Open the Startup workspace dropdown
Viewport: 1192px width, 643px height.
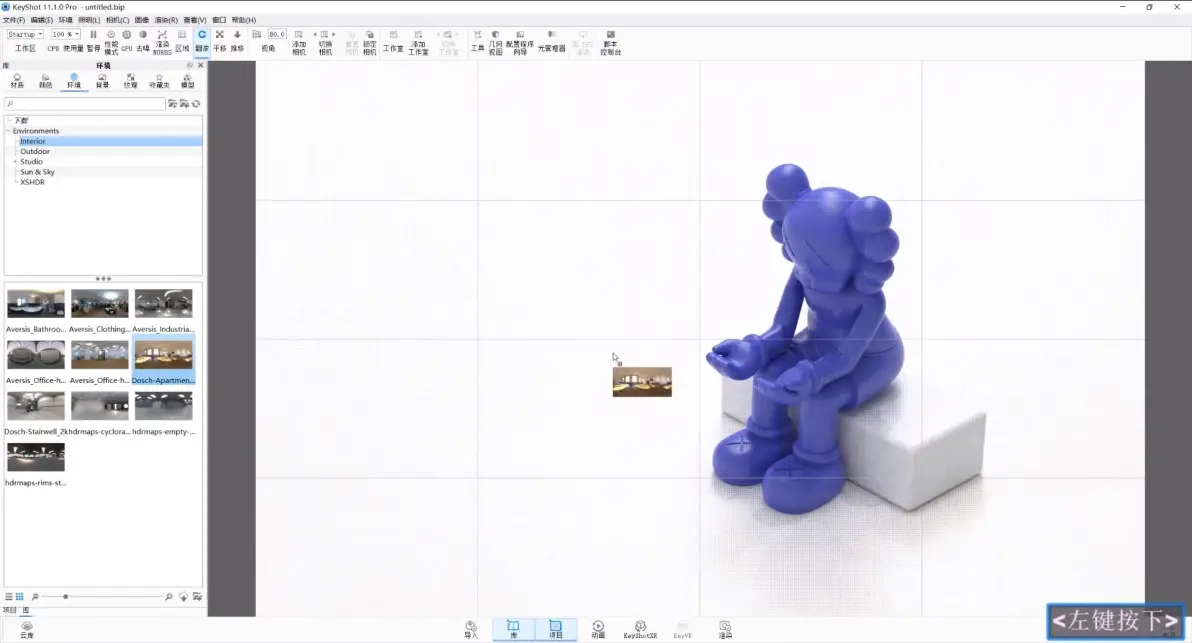[25, 34]
